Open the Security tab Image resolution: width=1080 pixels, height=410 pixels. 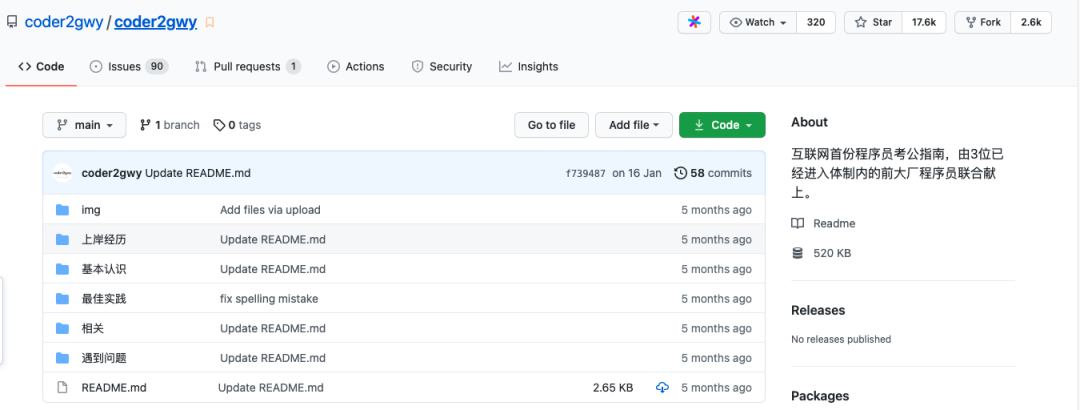442,66
